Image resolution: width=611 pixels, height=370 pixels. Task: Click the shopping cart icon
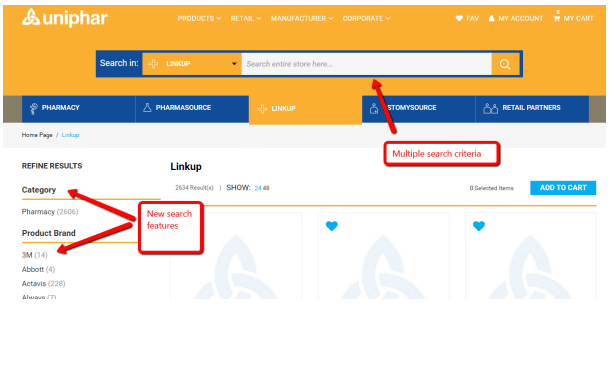coord(557,18)
